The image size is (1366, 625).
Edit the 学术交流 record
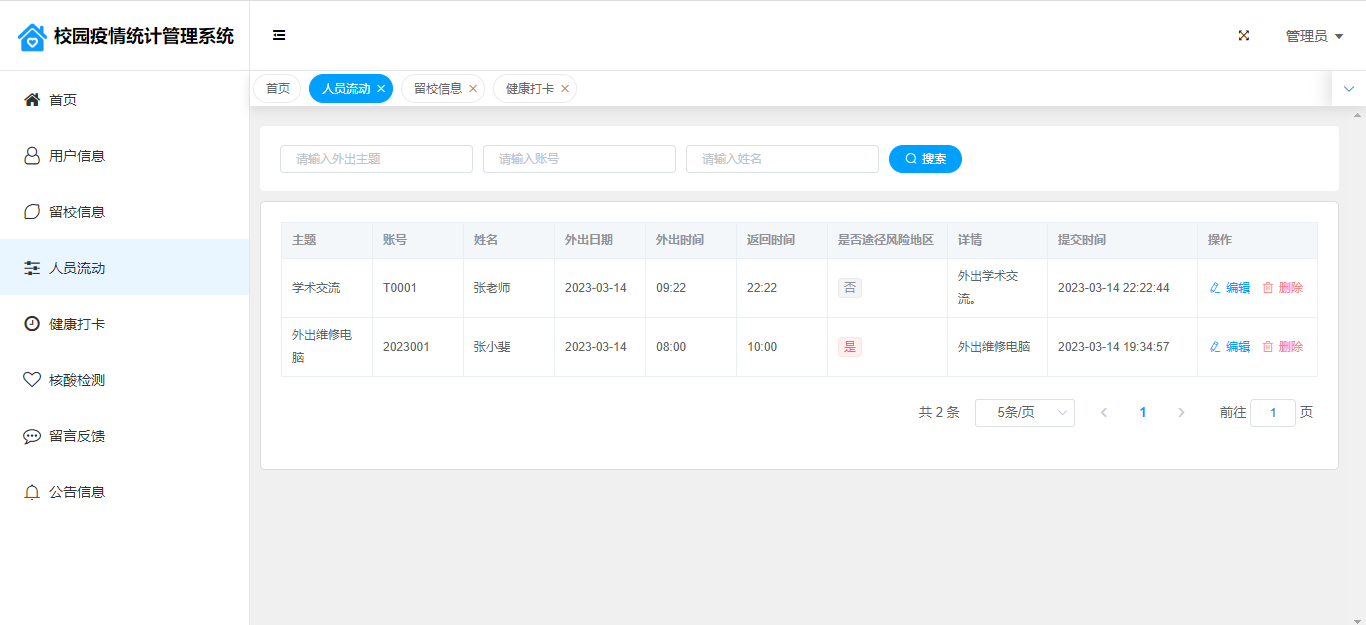click(x=1230, y=288)
